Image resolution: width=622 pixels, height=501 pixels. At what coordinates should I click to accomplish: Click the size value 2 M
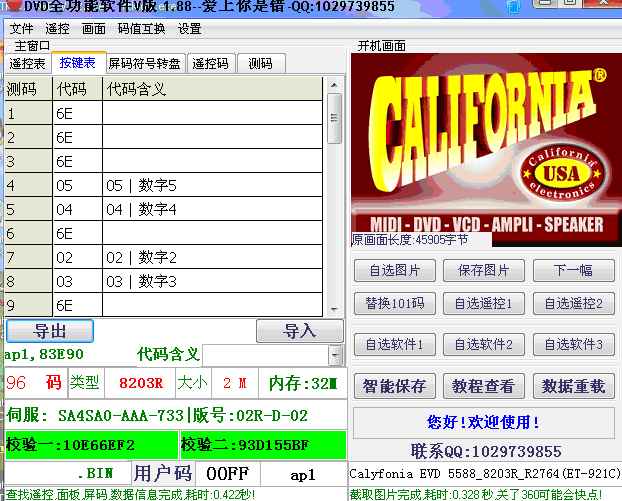pyautogui.click(x=235, y=383)
